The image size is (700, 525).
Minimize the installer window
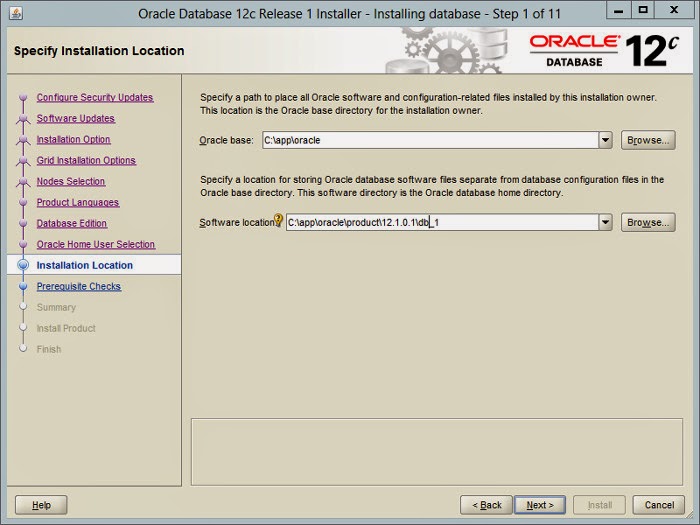pos(618,10)
